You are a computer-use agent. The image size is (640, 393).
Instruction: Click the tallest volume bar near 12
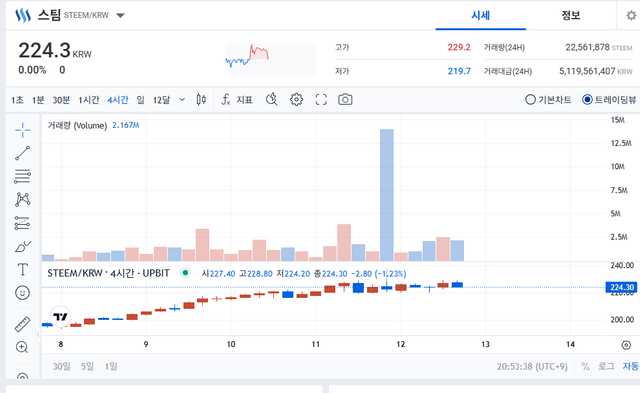click(x=387, y=195)
